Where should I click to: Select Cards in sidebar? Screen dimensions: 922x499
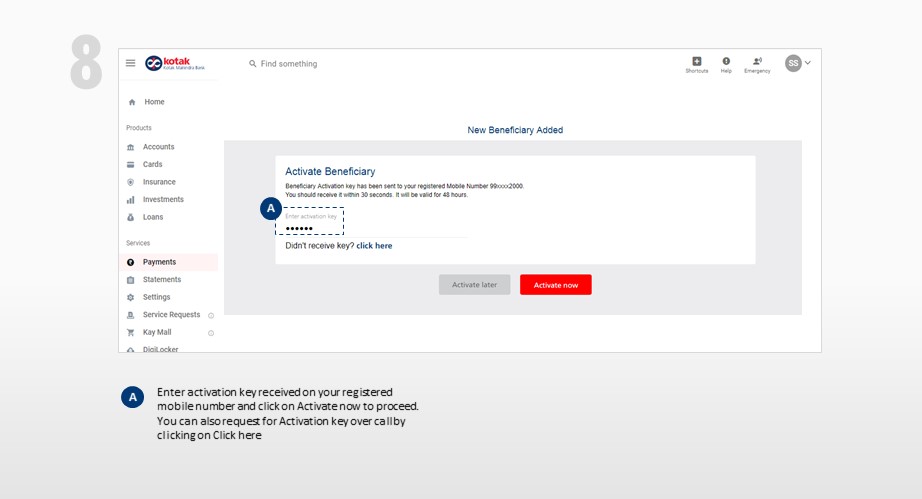152,164
